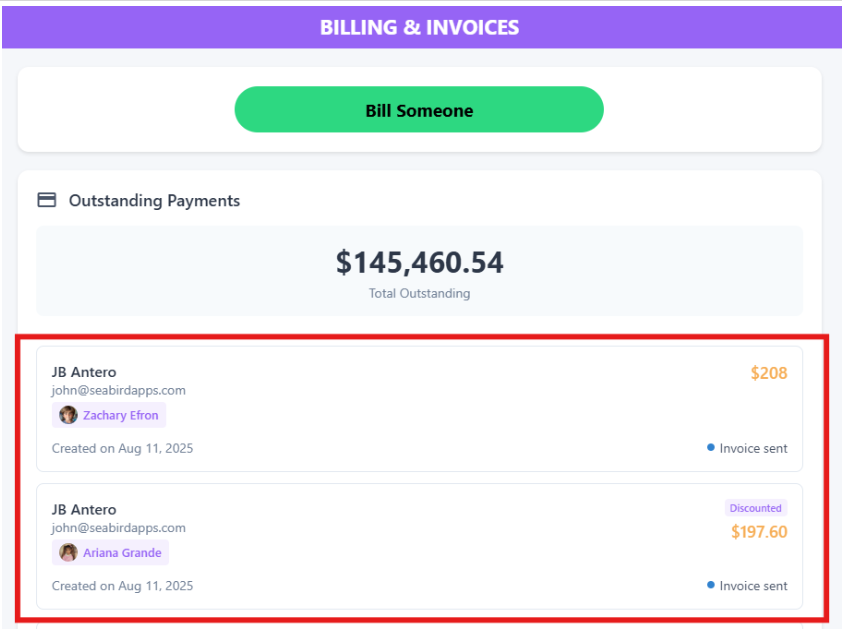Screen dimensions: 842x632
Task: Click the $145,460.54 total outstanding figure
Action: [x=419, y=263]
